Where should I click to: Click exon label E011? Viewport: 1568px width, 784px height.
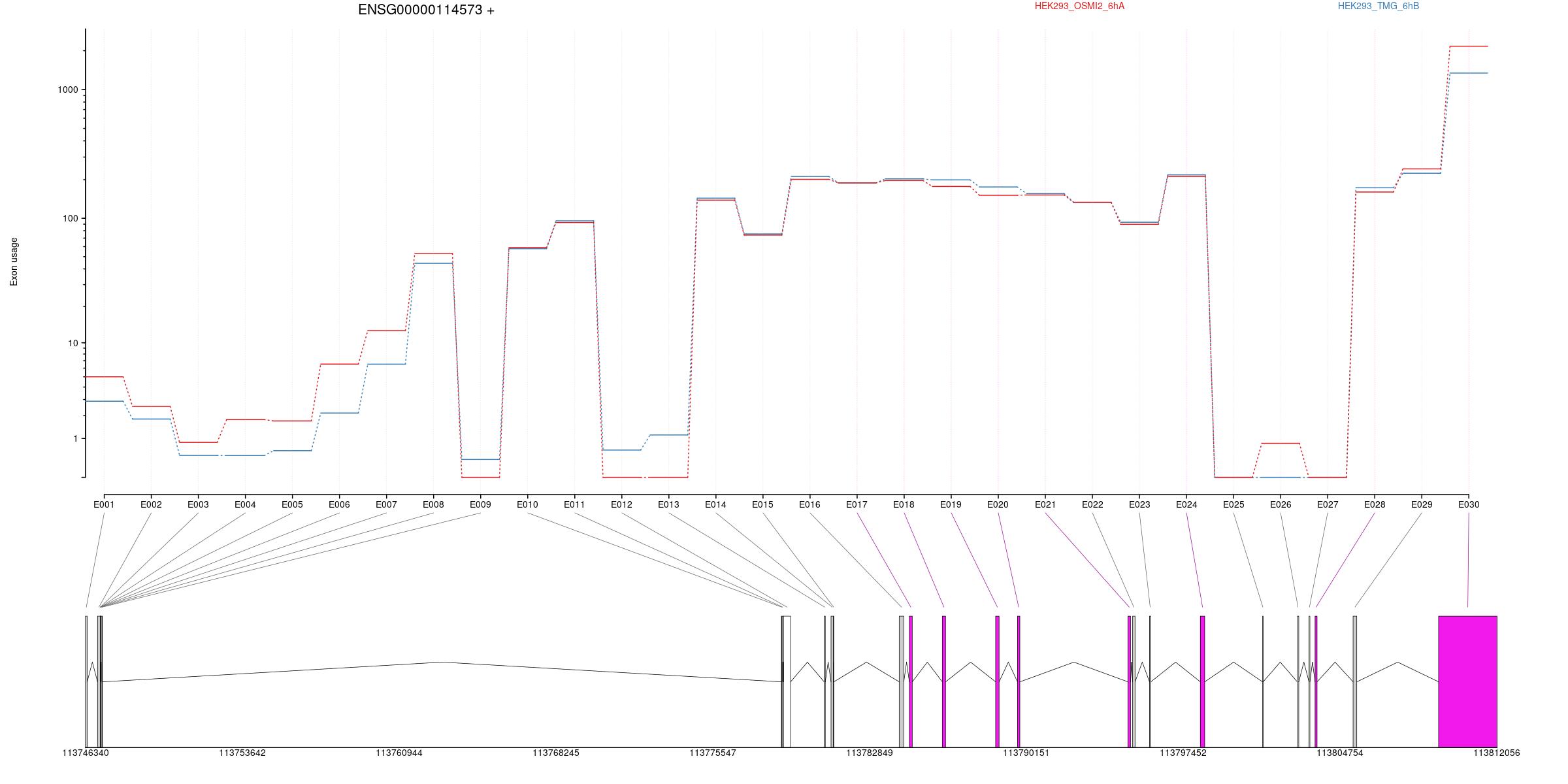point(574,504)
